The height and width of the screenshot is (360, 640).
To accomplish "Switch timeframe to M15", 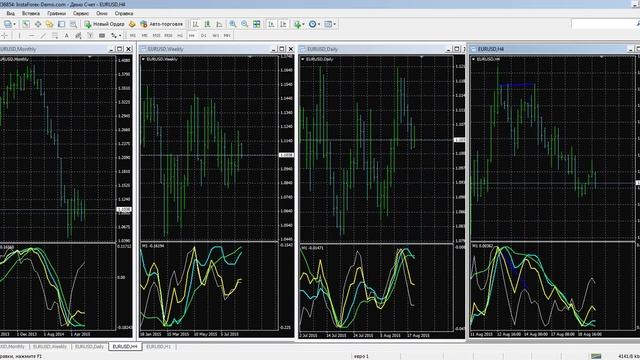I will click(x=156, y=36).
